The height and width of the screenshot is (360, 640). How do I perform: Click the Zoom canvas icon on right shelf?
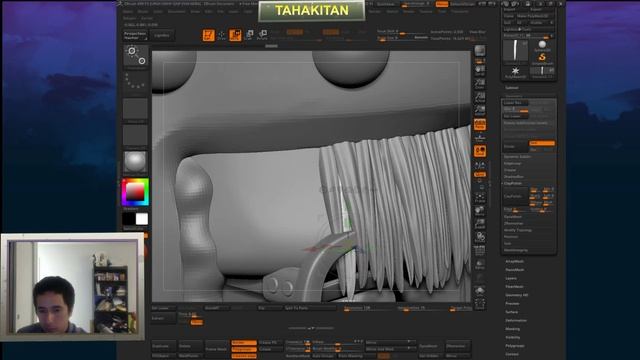(x=480, y=84)
